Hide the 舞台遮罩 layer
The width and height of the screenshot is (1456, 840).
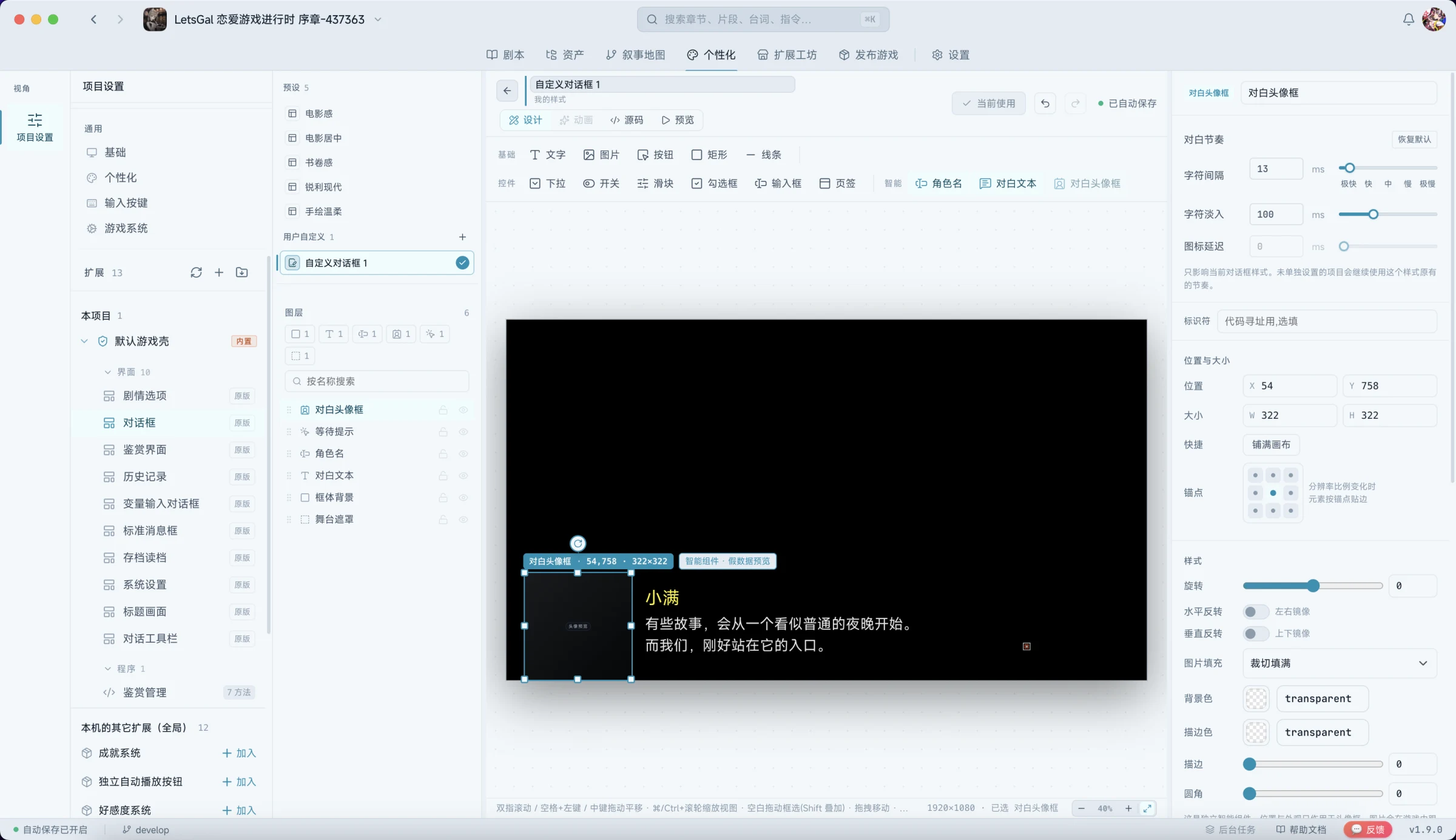tap(463, 520)
